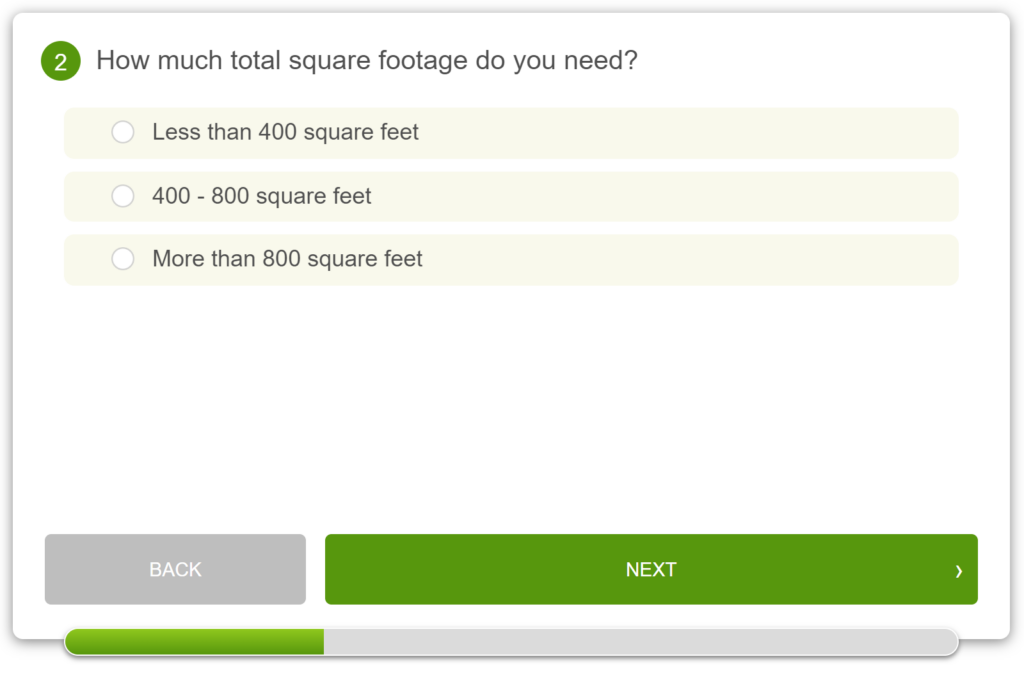Viewport: 1024px width, 675px height.
Task: Click the "More than 800 square feet" label text
Action: click(287, 259)
